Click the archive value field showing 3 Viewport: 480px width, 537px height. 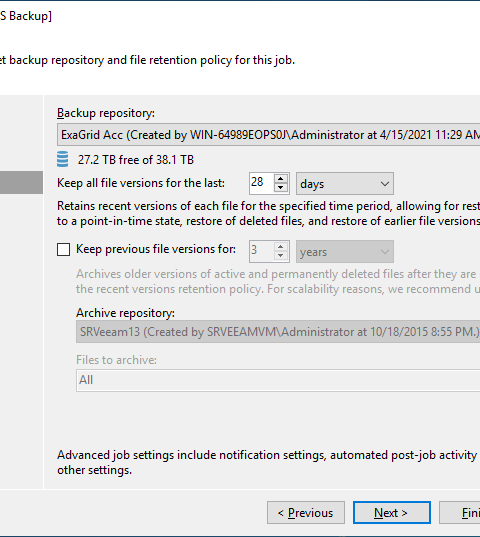pyautogui.click(x=262, y=251)
